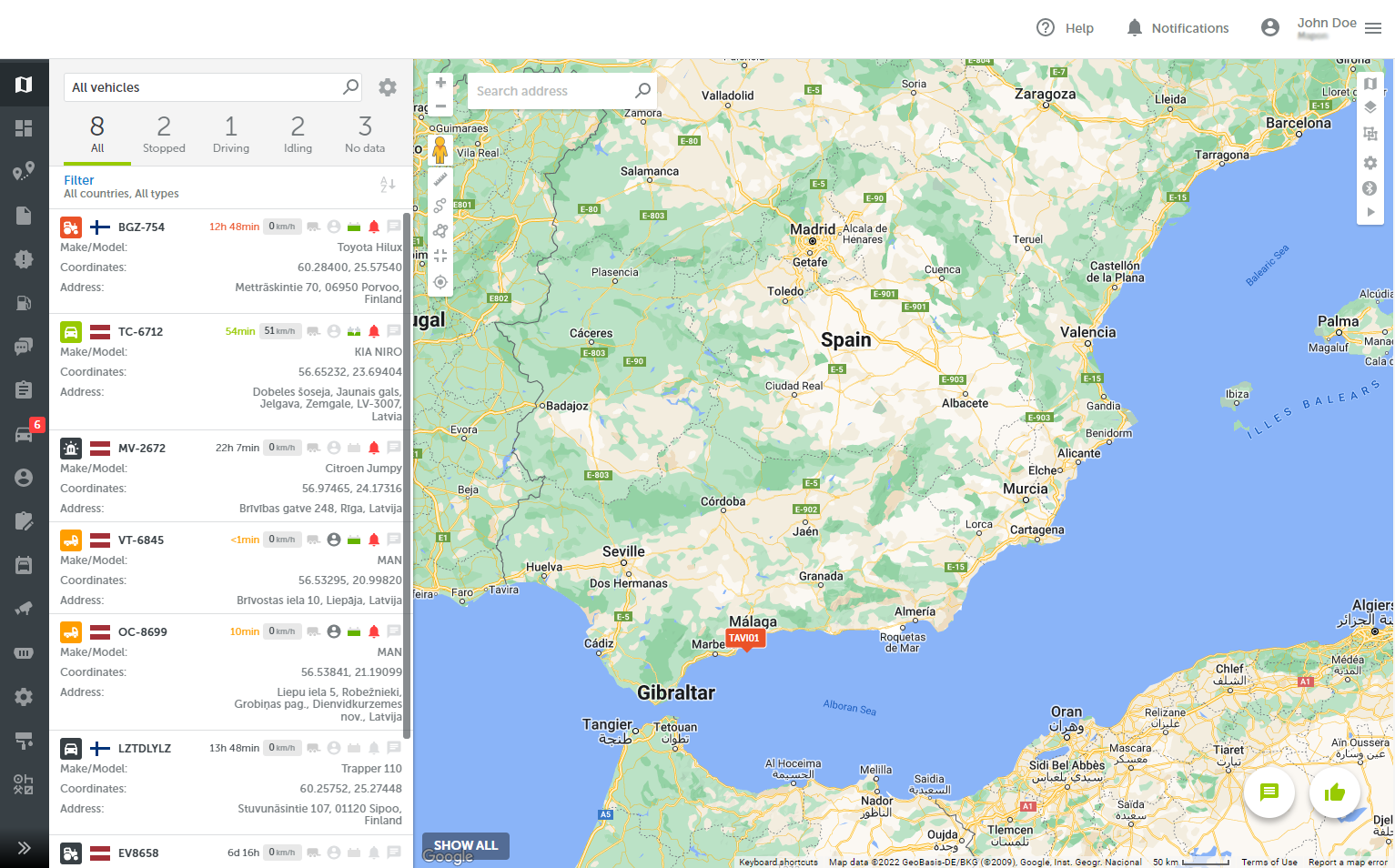The height and width of the screenshot is (868, 1395).
Task: Expand the left sidebar with double chevron
Action: click(24, 848)
